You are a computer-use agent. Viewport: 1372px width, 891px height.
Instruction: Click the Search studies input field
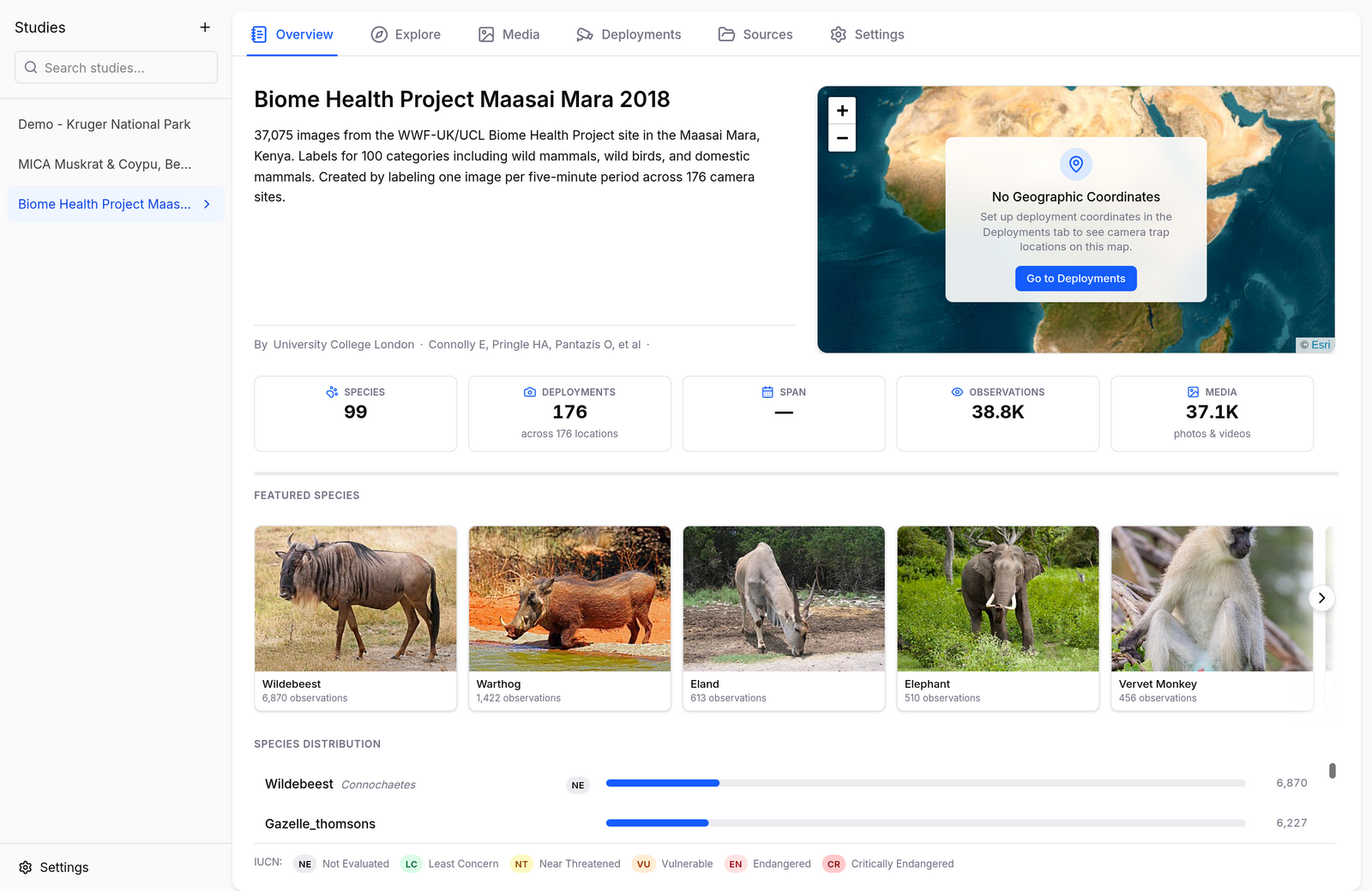[x=116, y=67]
